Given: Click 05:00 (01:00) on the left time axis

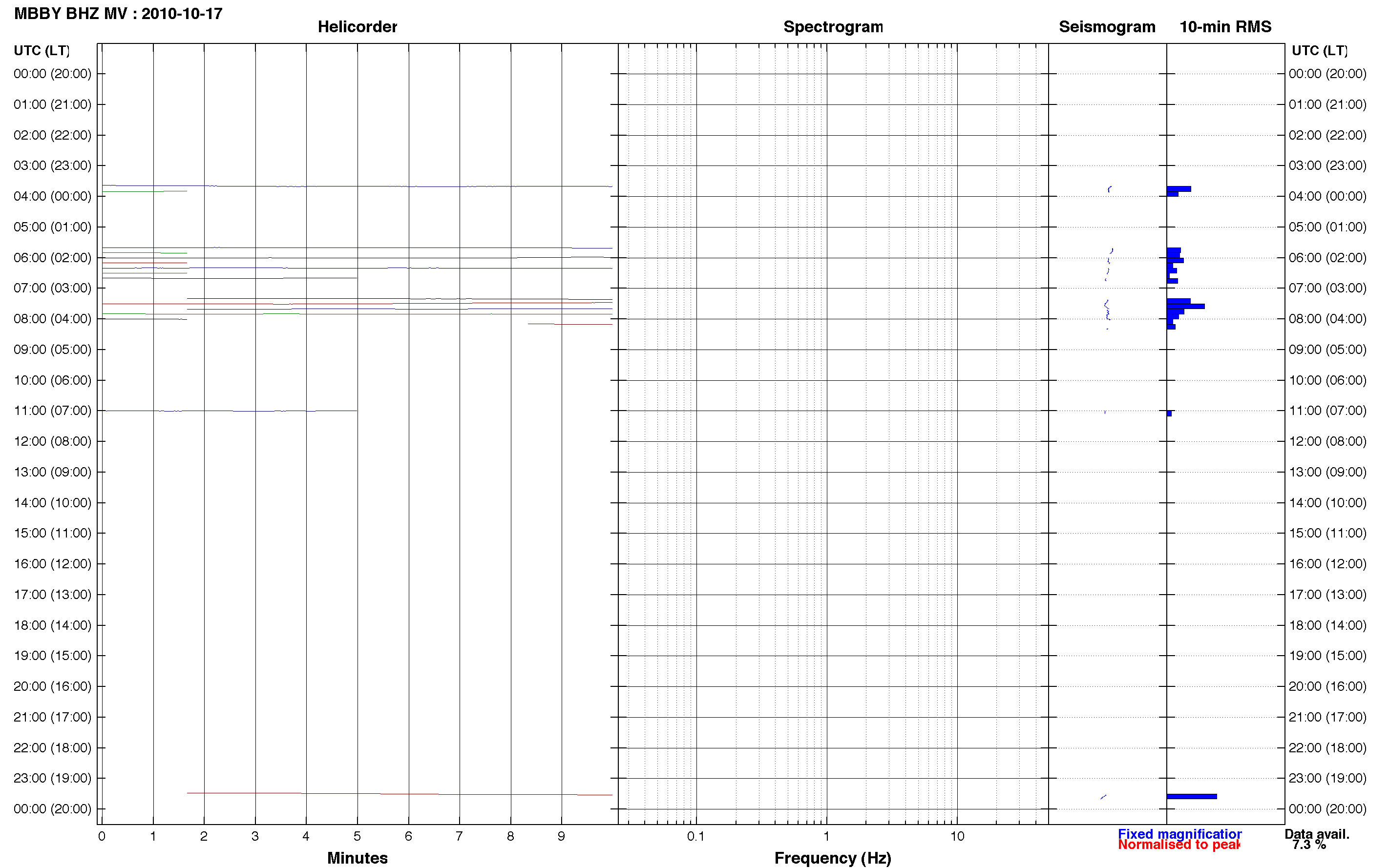Looking at the screenshot, I should point(52,227).
